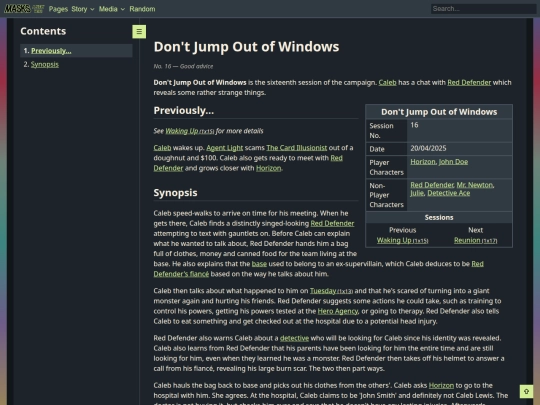540x405 pixels.
Task: Open Red Defender link in Synopsis first paragraph
Action: [332, 224]
